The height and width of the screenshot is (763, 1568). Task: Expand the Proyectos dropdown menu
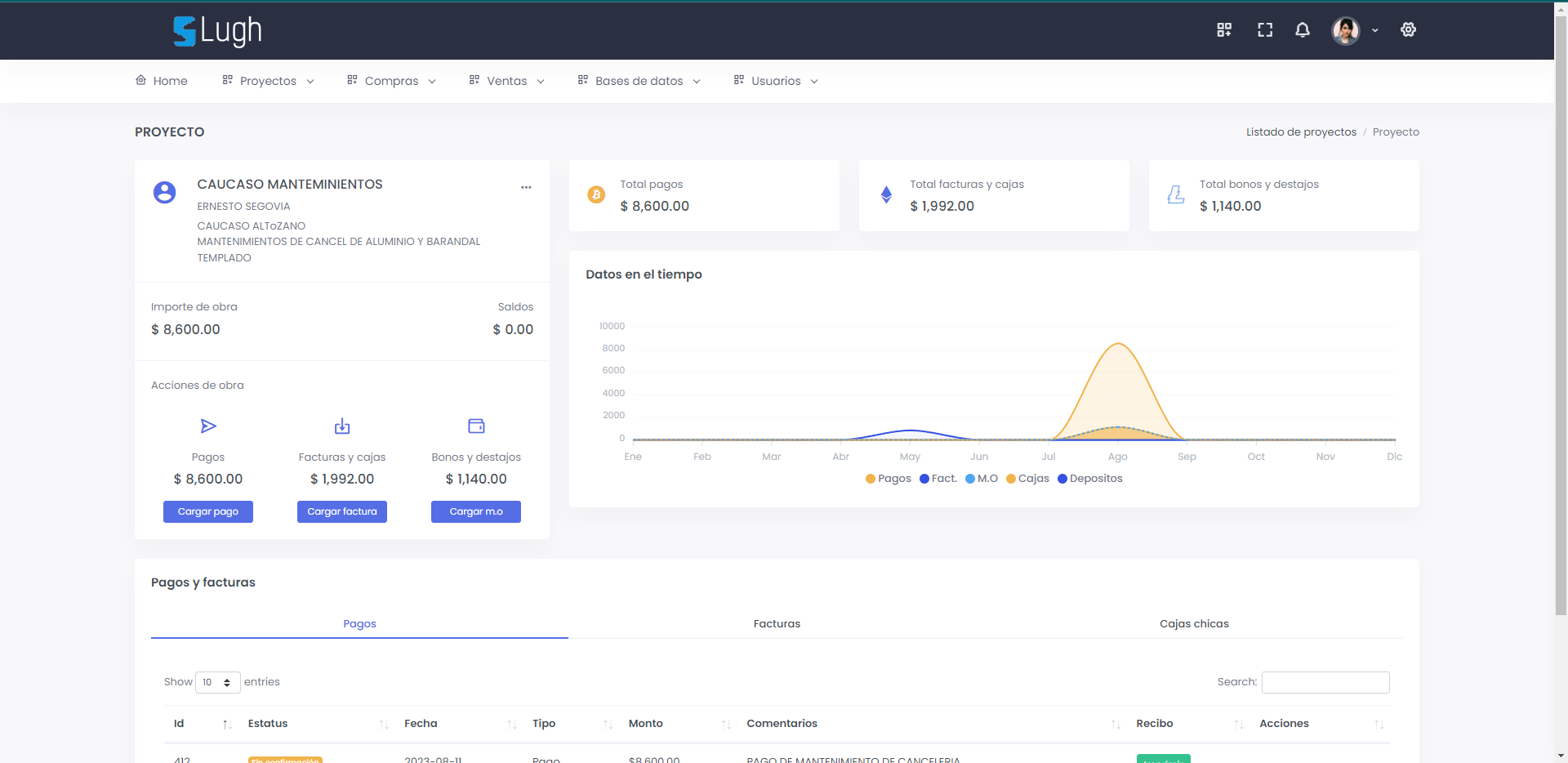[268, 81]
